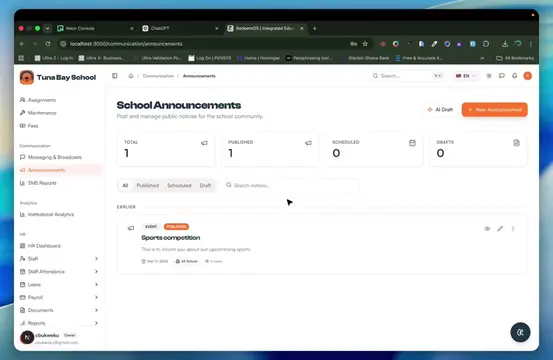The height and width of the screenshot is (360, 553).
Task: Select the Scheduled filter tab
Action: pos(179,185)
